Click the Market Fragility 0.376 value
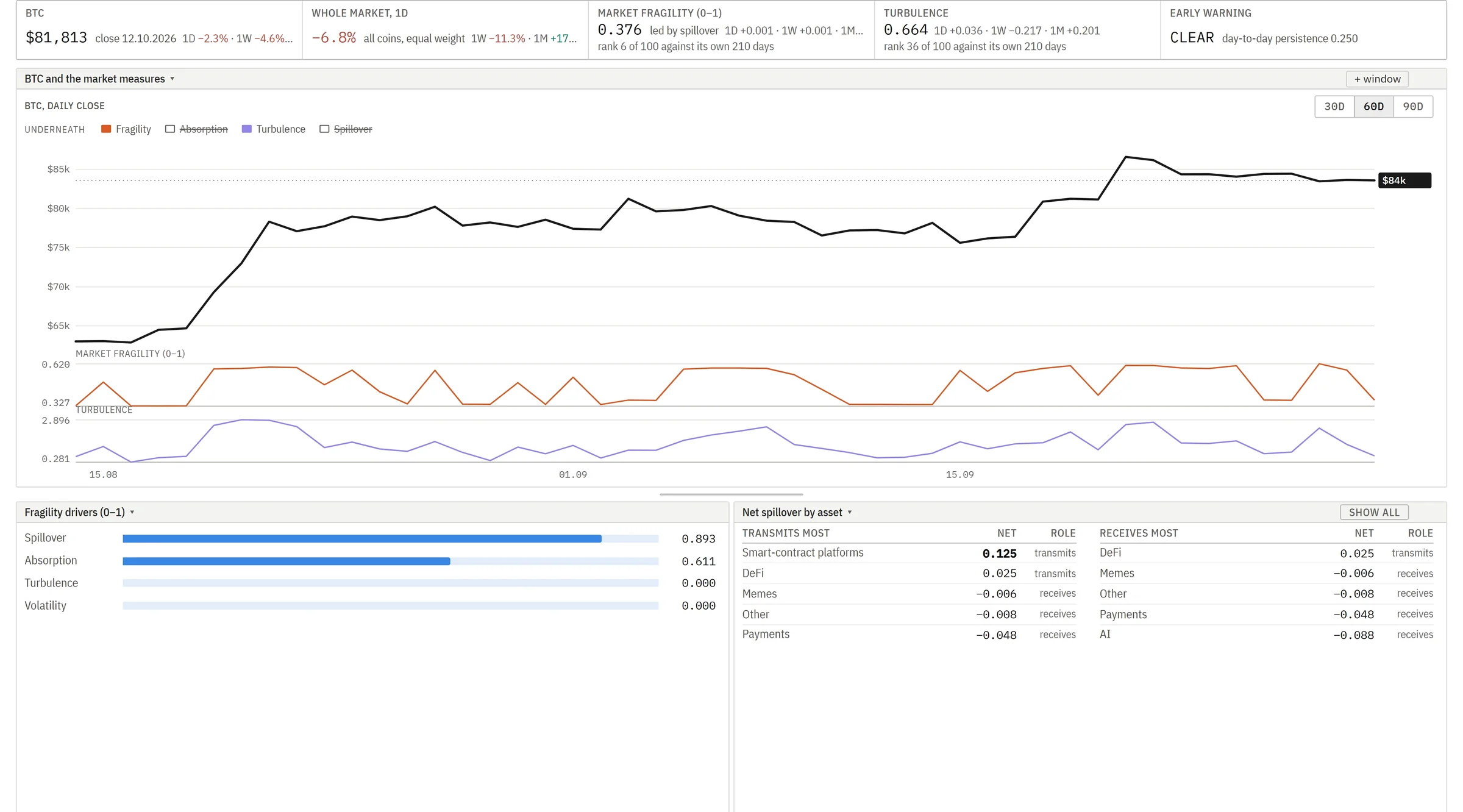This screenshot has width=1463, height=812. pos(619,30)
